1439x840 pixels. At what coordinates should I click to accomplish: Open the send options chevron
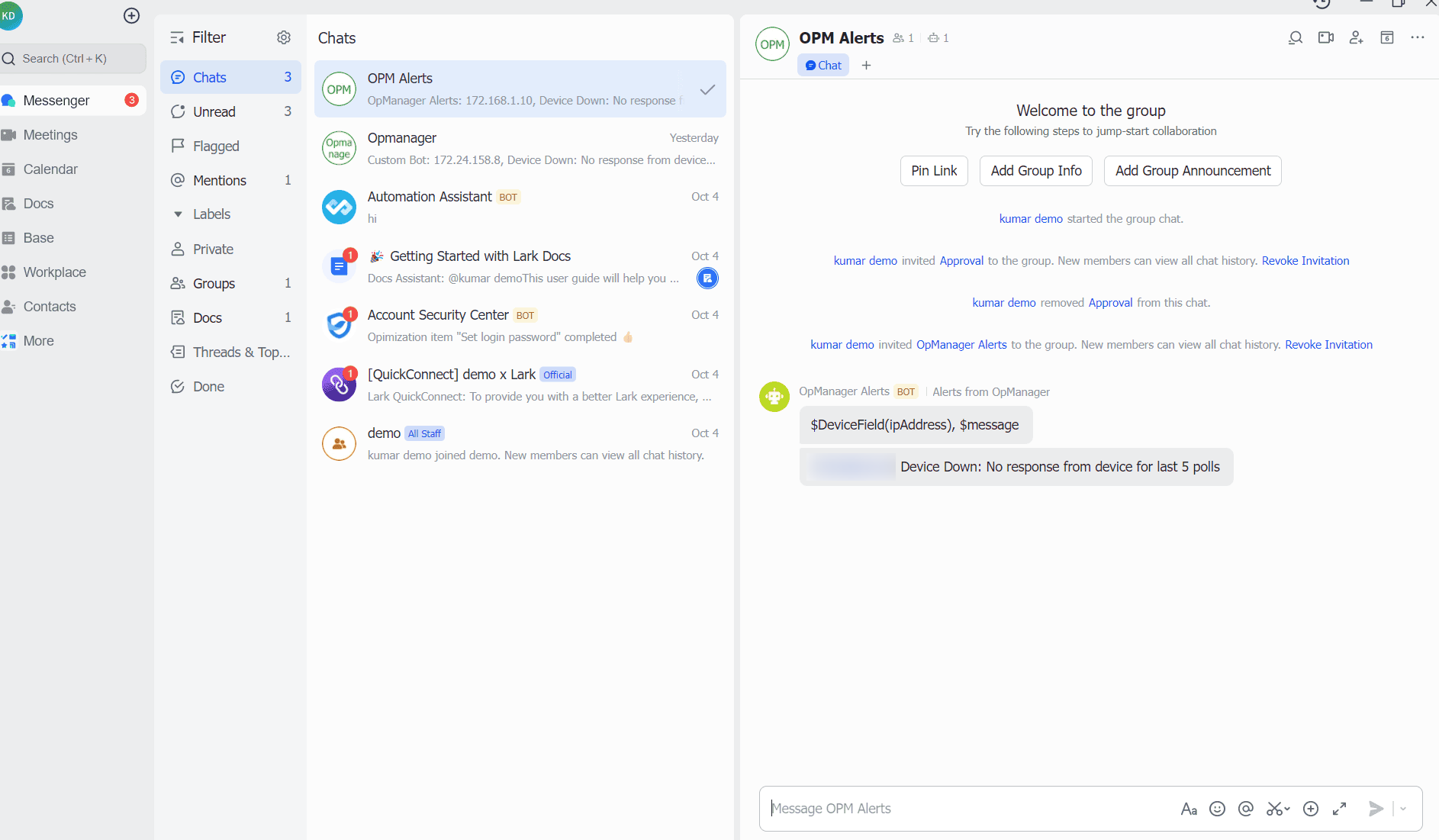[x=1402, y=808]
